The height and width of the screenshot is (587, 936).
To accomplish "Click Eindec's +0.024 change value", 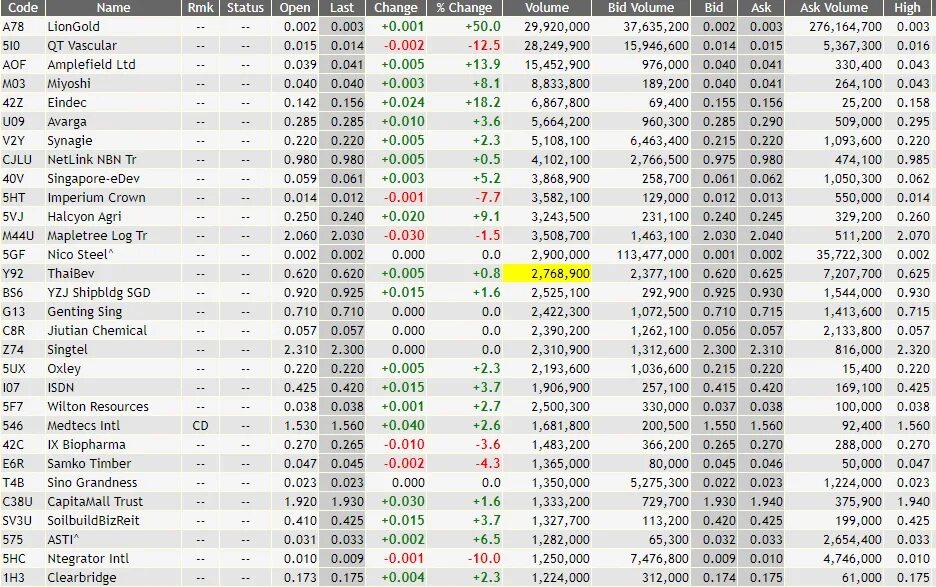I will [403, 103].
